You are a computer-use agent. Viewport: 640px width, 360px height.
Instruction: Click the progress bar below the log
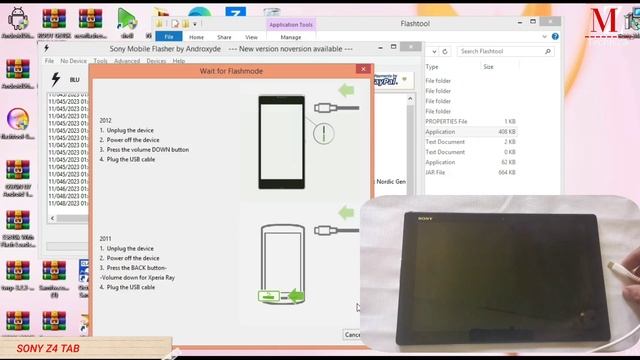(x=67, y=246)
